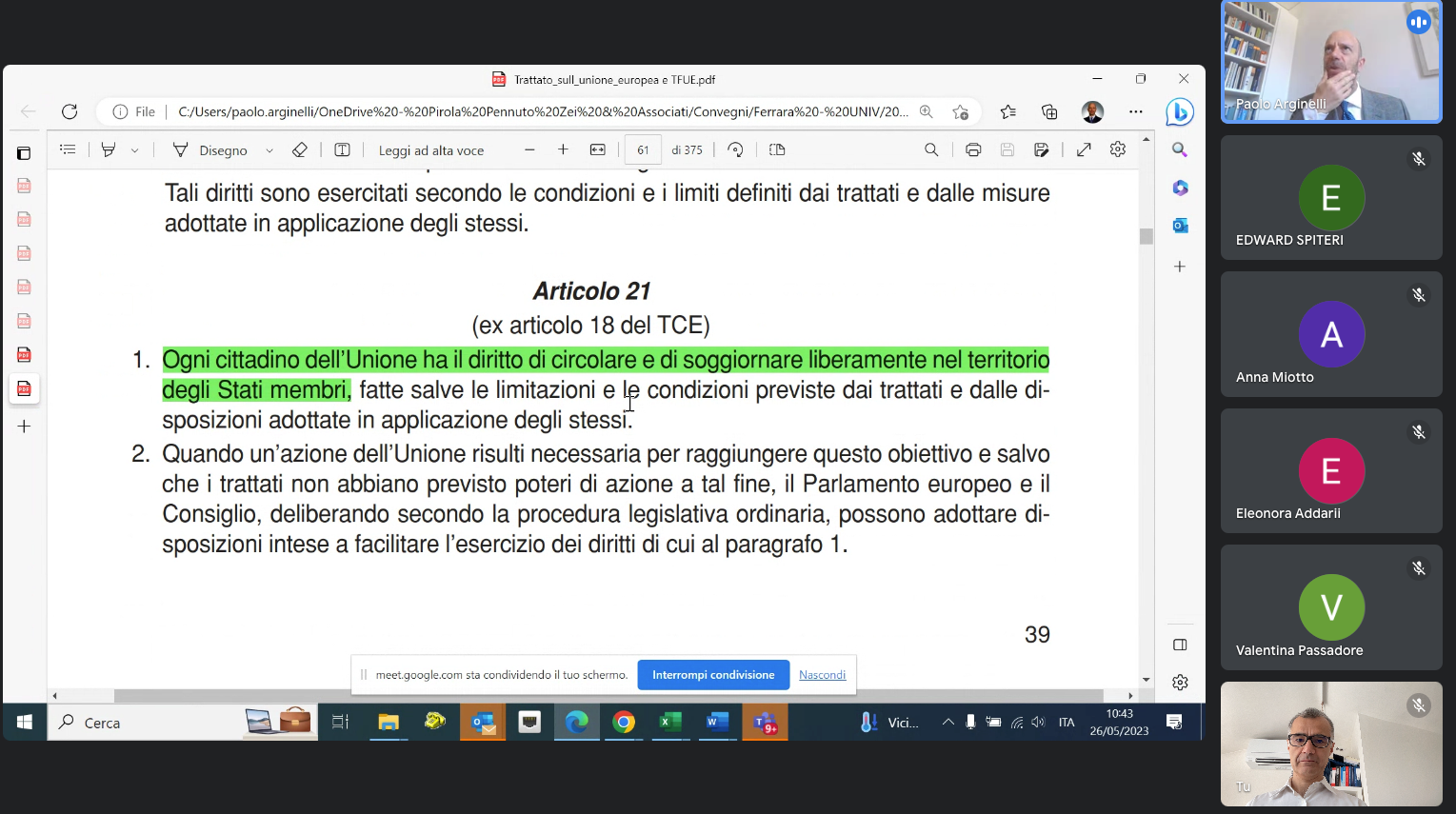
Task: Select Paolo Arginelli video tile
Action: tap(1331, 62)
